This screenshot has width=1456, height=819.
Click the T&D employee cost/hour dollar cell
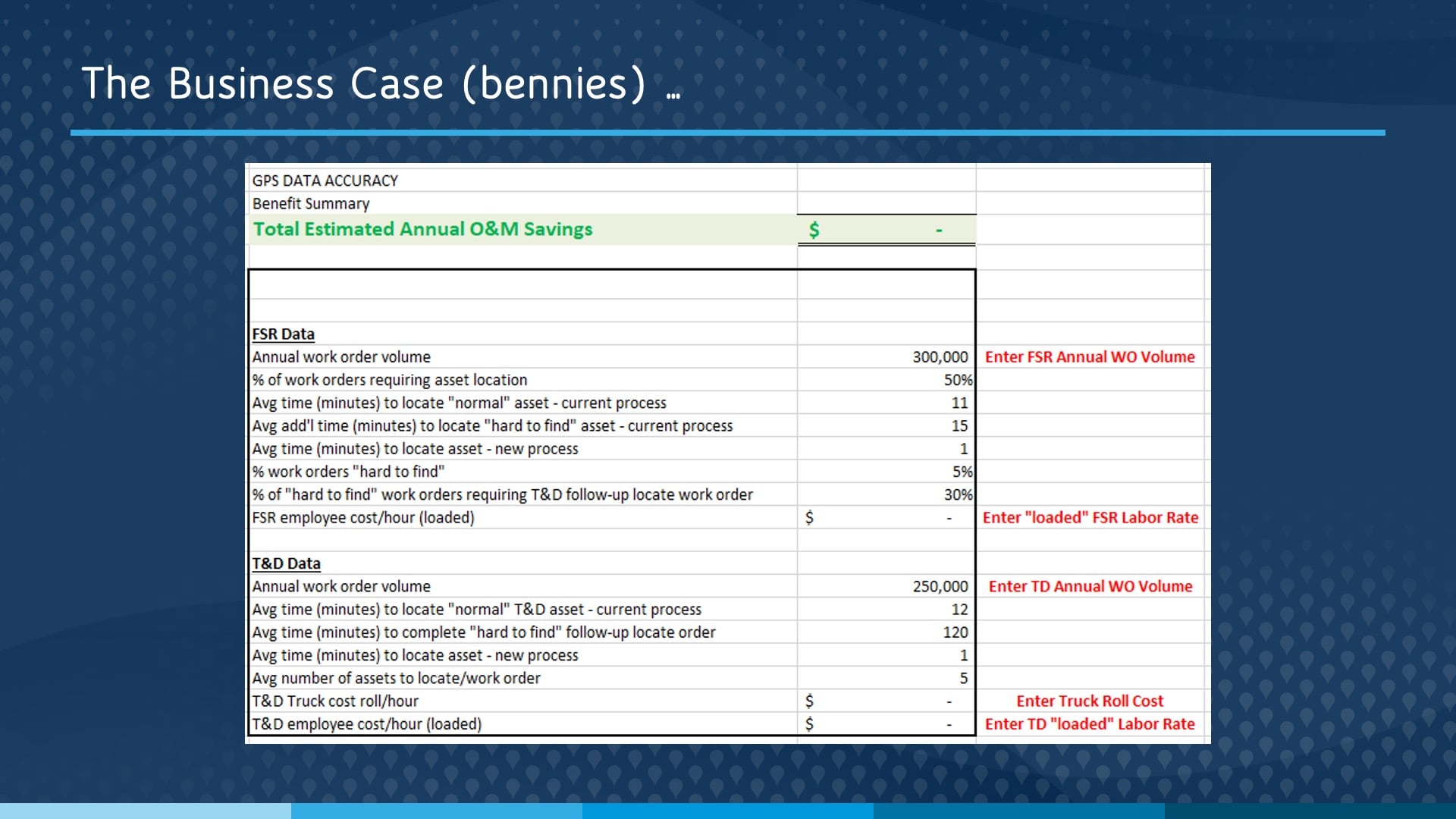[x=886, y=723]
